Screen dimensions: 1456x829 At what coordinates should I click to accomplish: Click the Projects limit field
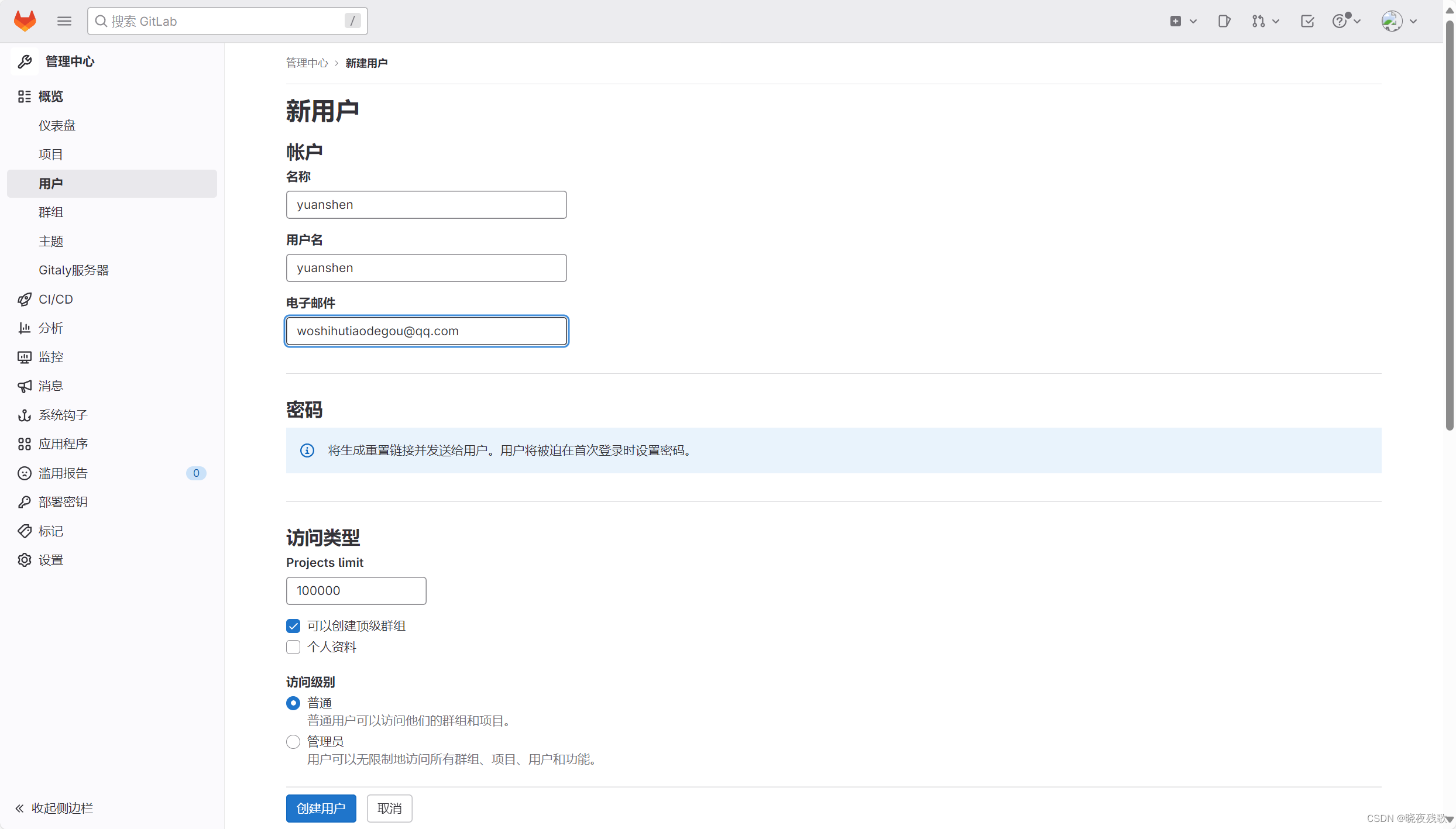(x=356, y=591)
